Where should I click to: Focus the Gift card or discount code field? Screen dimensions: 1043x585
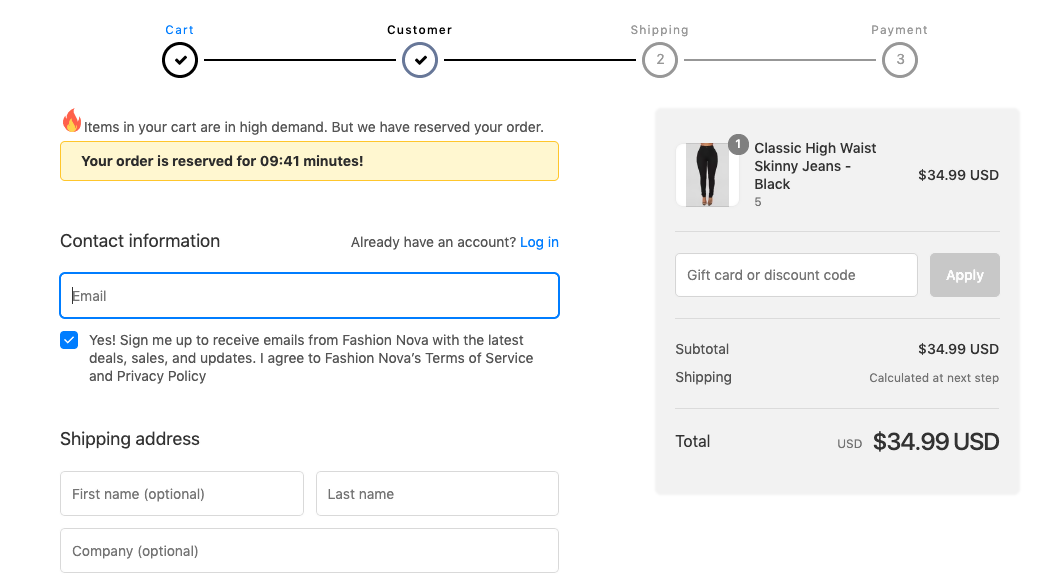[x=796, y=275]
